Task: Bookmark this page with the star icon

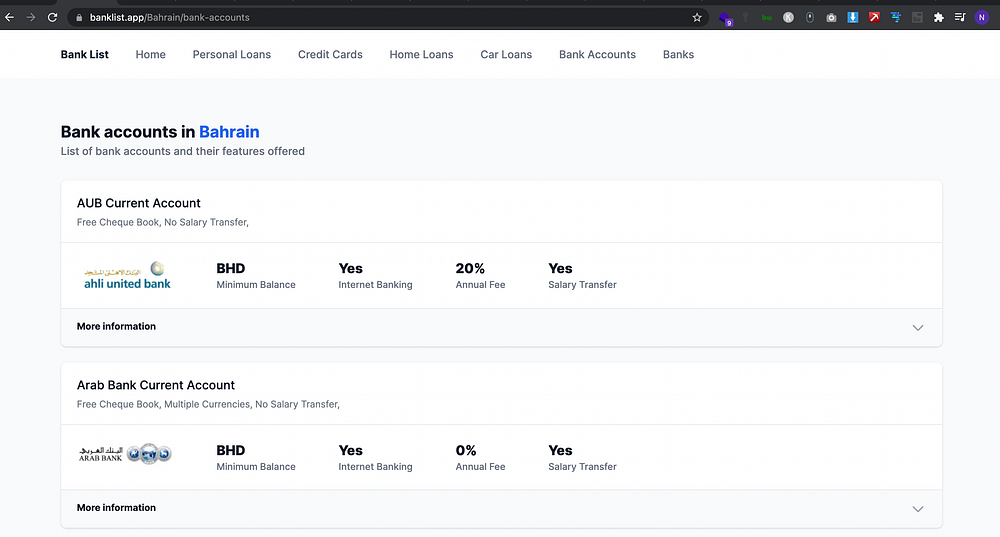Action: (697, 17)
